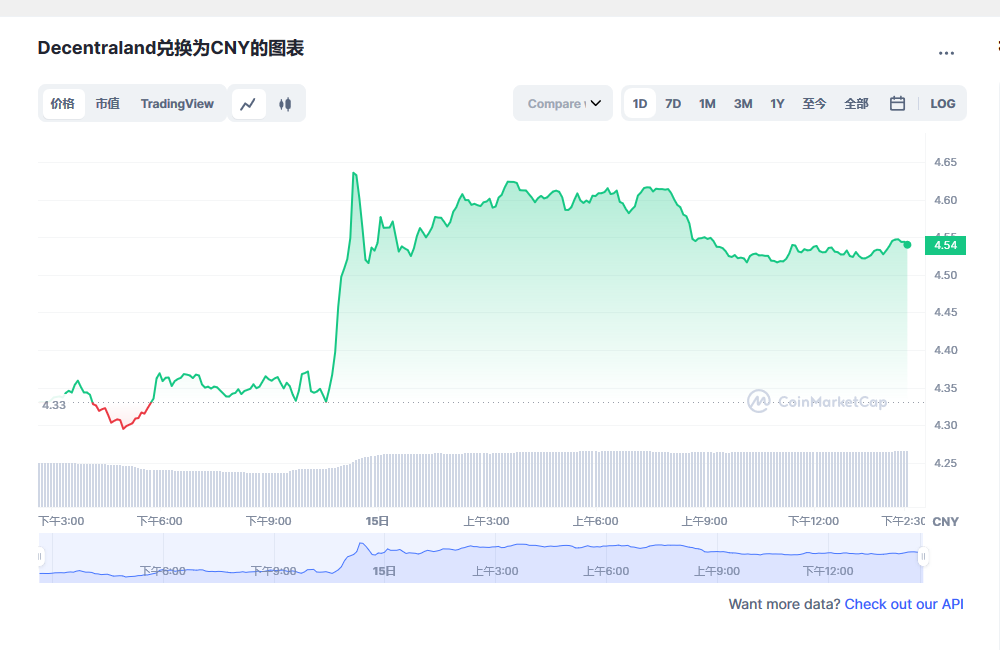Select the 3M time range
Viewport: 1000px width, 650px height.
(742, 103)
